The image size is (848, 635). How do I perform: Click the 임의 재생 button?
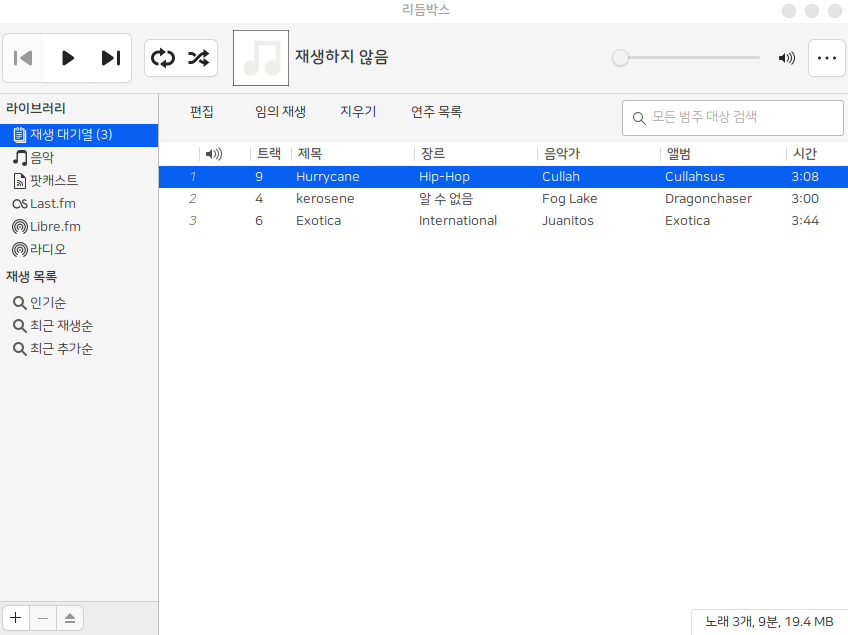point(280,112)
